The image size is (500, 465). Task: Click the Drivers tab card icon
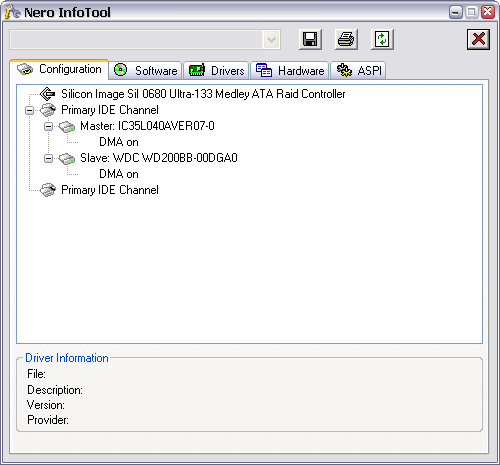click(x=197, y=70)
